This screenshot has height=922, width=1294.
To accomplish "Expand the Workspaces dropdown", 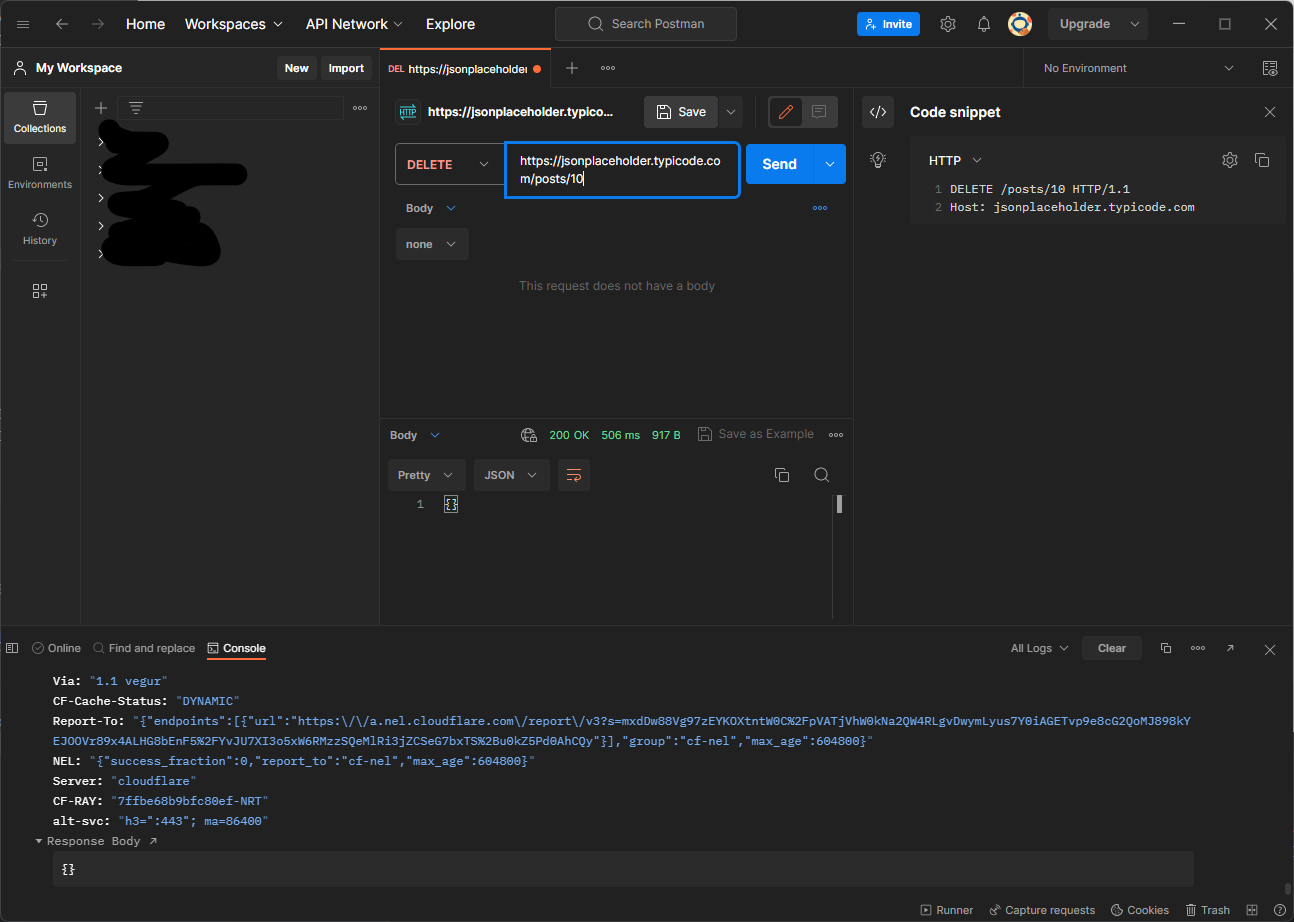I will coord(234,24).
